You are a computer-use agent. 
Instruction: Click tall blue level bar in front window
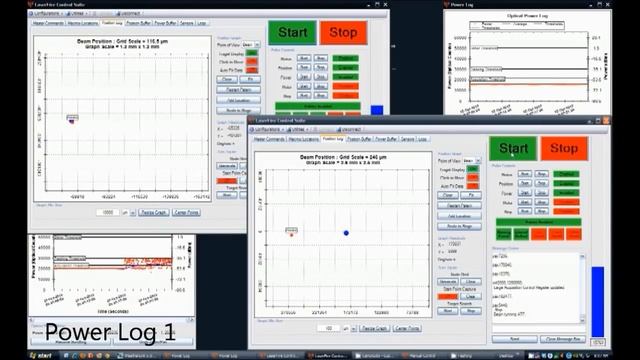[598, 302]
